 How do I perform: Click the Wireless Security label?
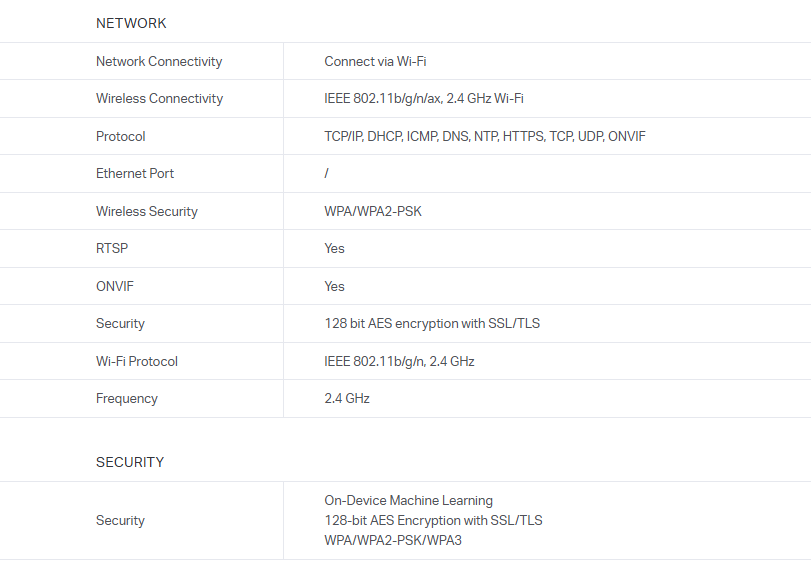click(147, 211)
